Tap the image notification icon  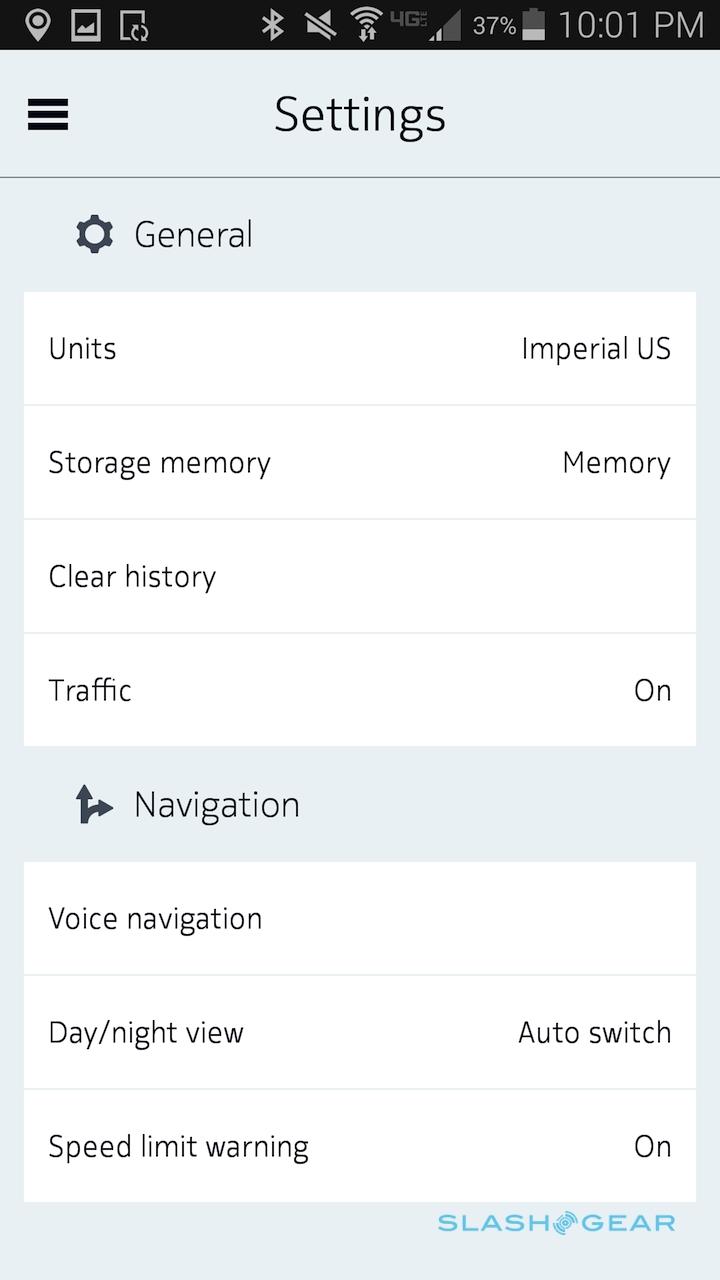pyautogui.click(x=86, y=25)
